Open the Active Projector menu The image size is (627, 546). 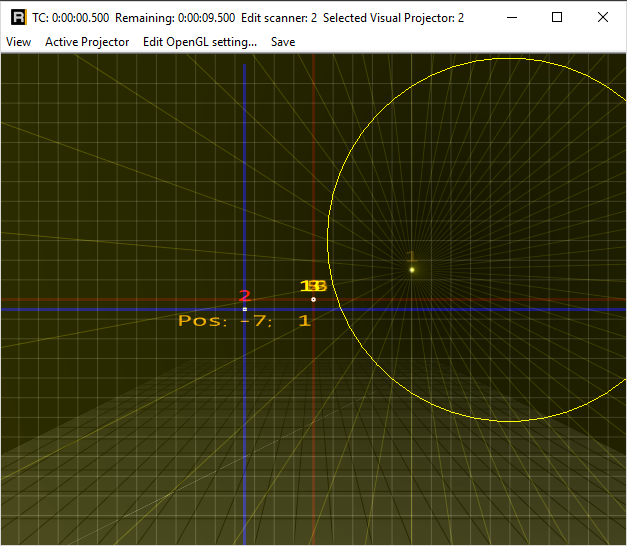point(87,42)
